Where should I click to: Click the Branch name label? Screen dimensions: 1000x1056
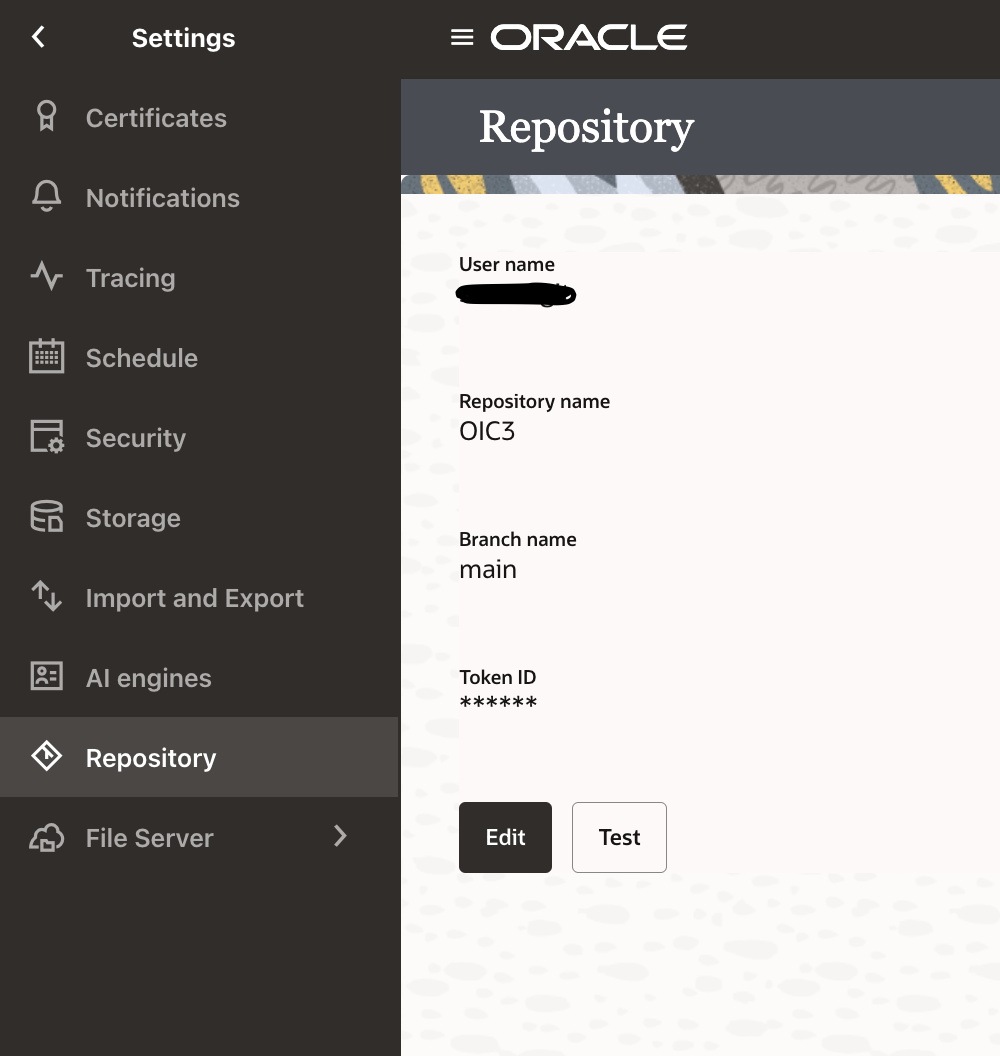518,539
